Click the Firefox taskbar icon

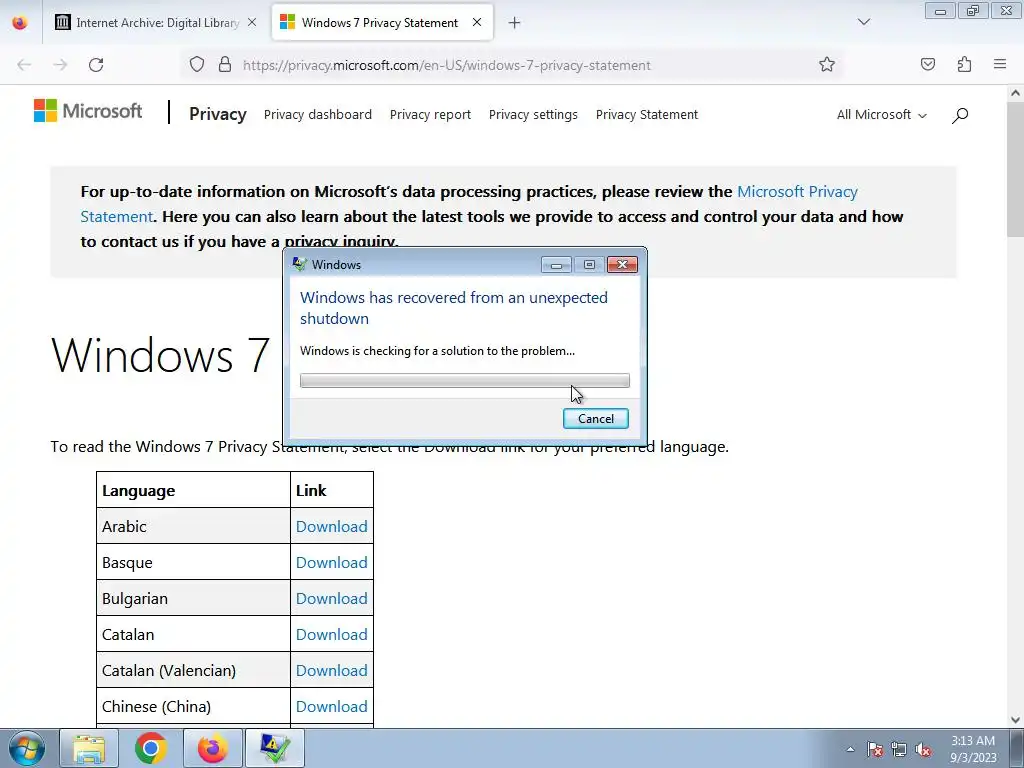[x=213, y=748]
